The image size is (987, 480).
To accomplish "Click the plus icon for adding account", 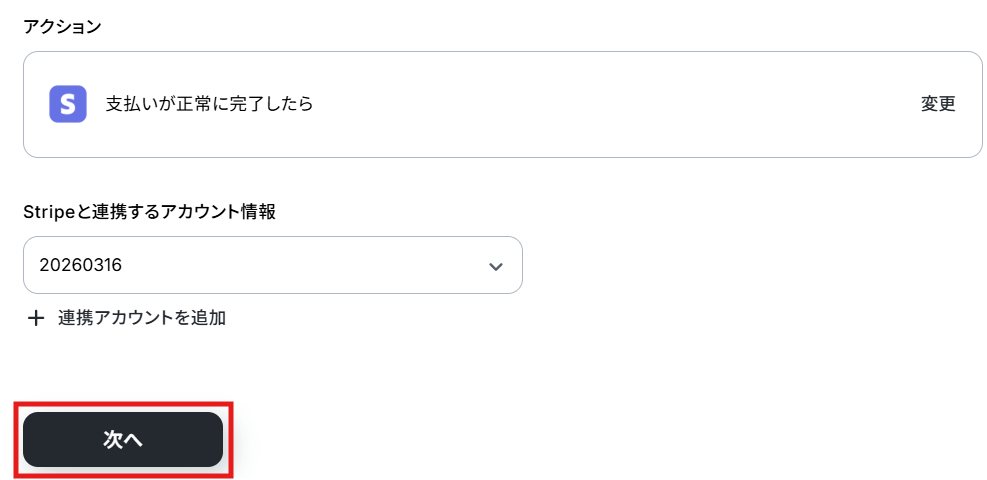I will (36, 318).
